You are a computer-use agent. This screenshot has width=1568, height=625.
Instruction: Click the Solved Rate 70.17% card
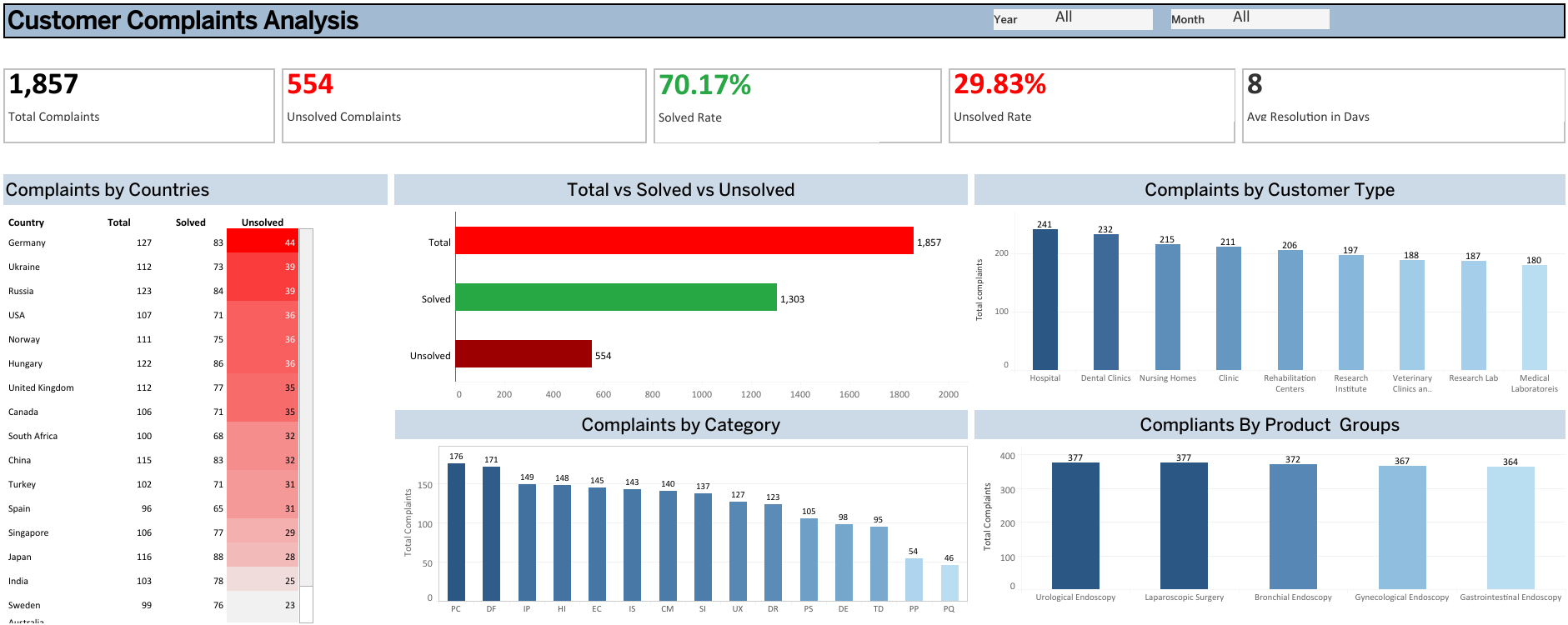(797, 106)
